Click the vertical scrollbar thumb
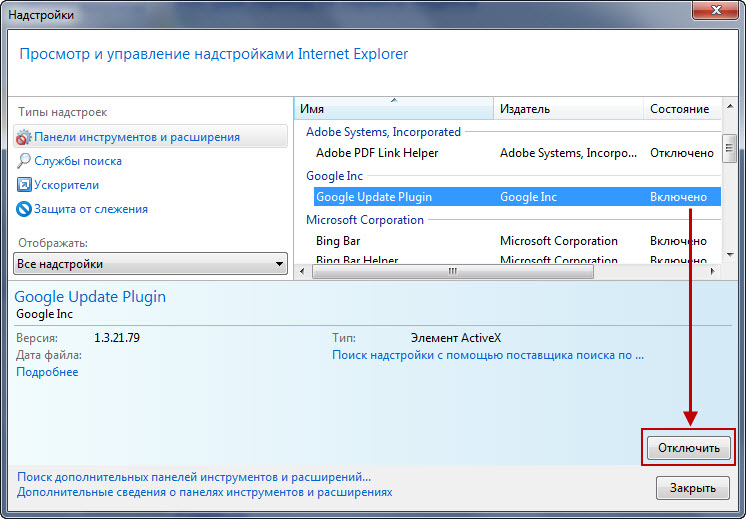Viewport: 746px width, 519px height. click(729, 148)
